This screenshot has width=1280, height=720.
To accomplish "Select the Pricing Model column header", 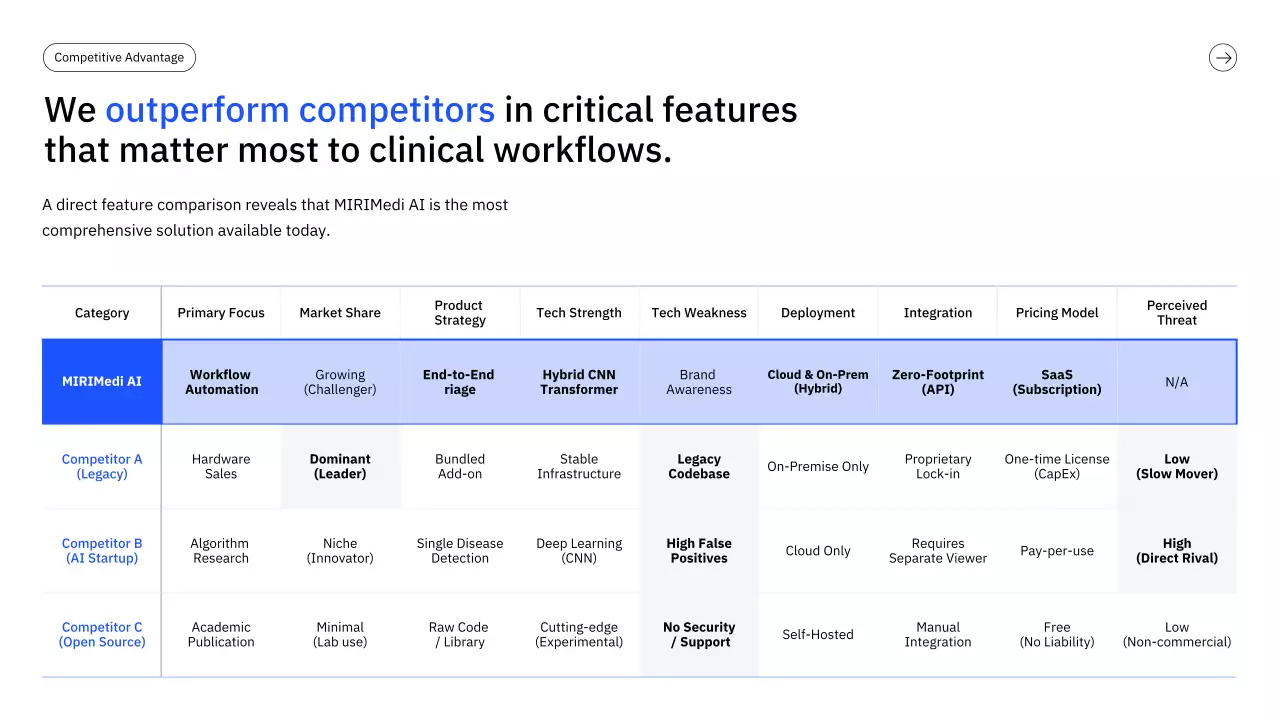I will 1057,313.
